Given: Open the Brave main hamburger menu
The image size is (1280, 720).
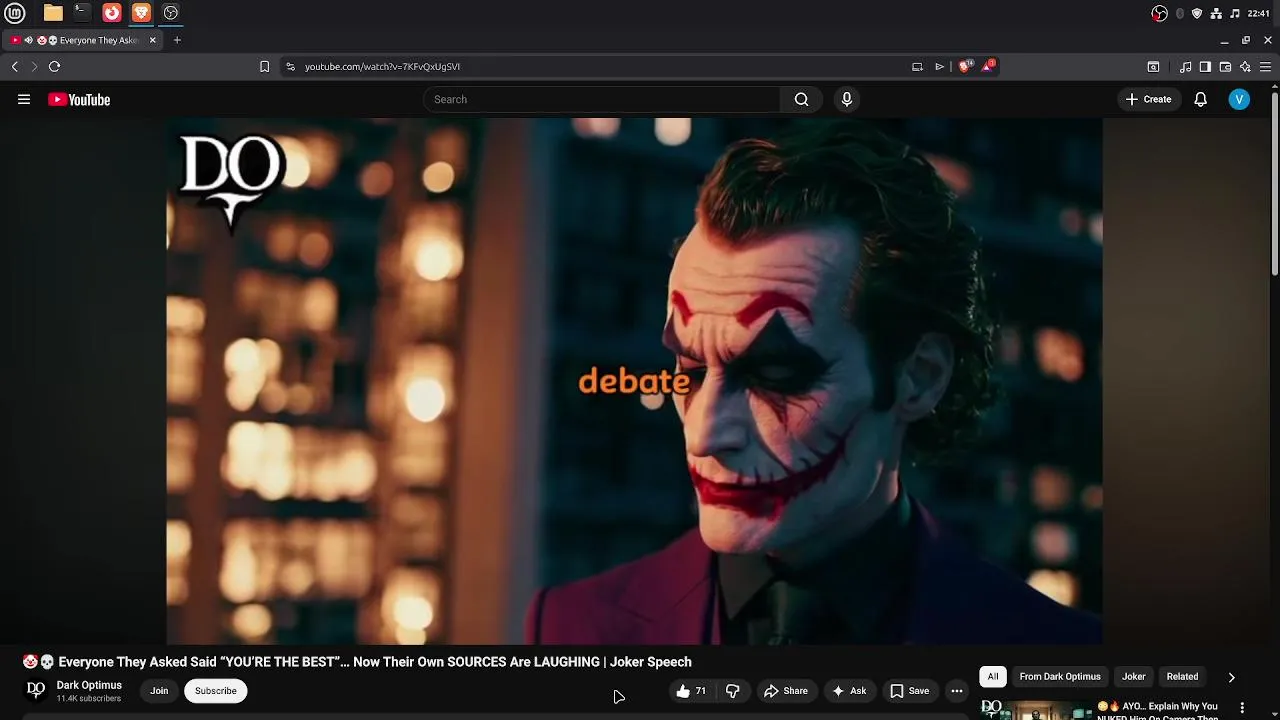Looking at the screenshot, I should 1266,67.
